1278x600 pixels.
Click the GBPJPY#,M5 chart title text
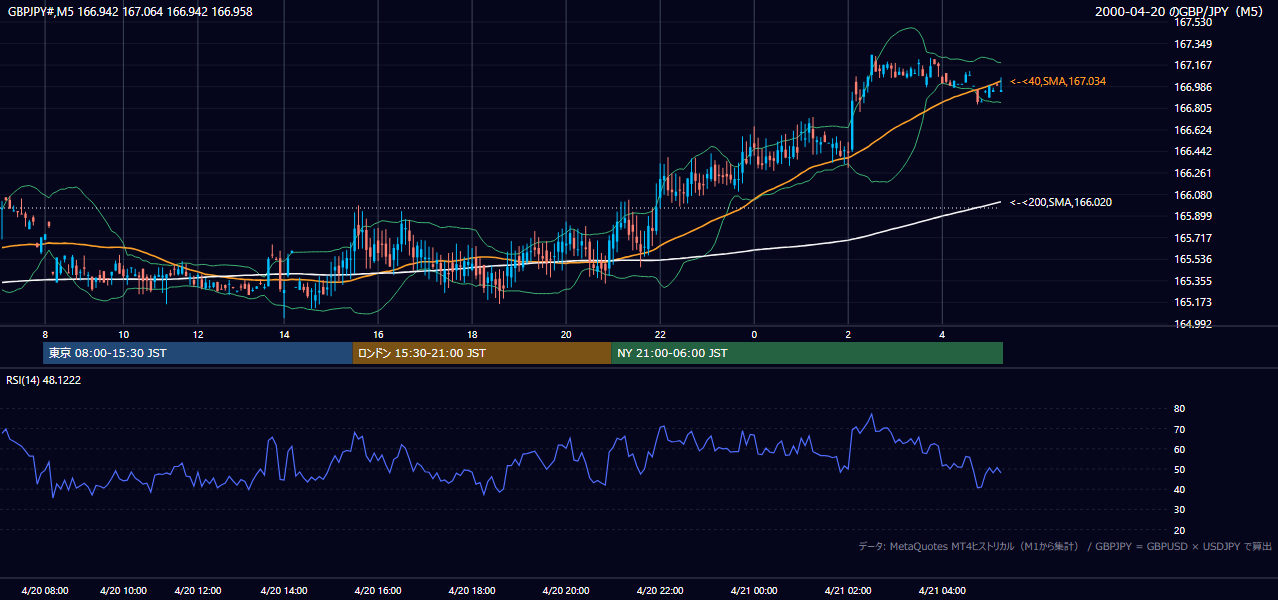(130, 11)
